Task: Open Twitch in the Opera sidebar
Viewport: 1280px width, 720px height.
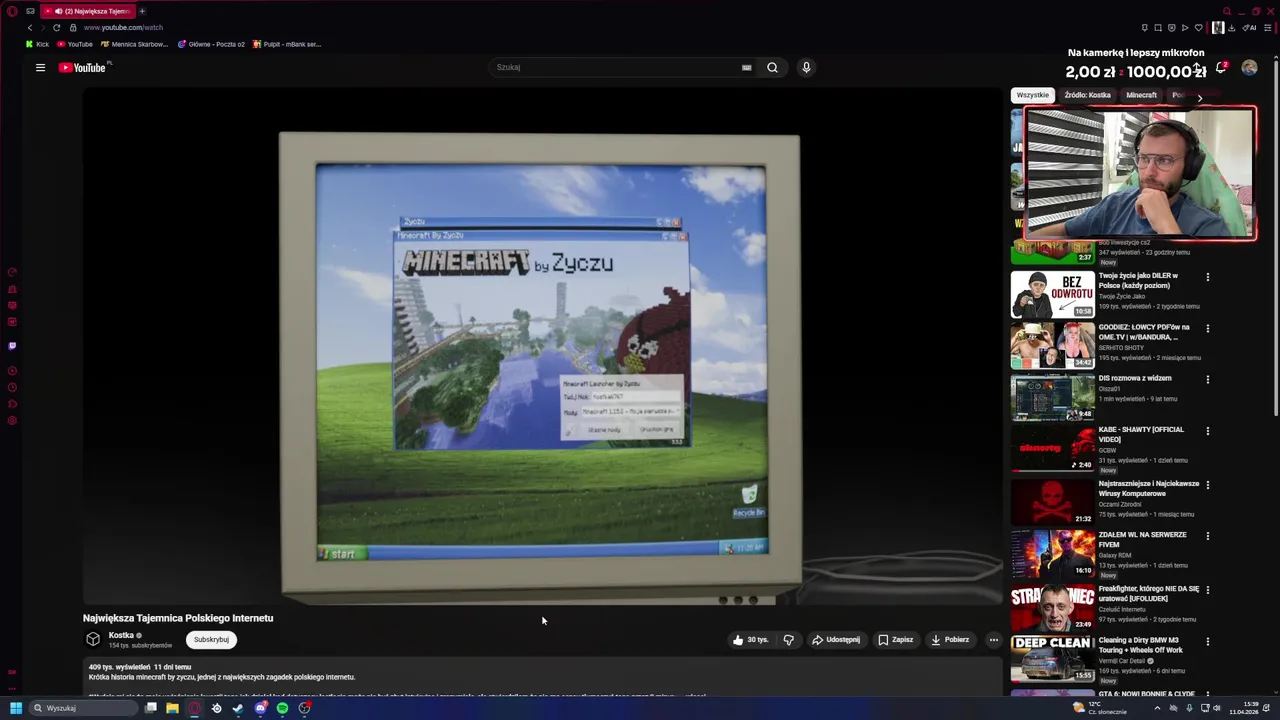Action: pos(12,346)
